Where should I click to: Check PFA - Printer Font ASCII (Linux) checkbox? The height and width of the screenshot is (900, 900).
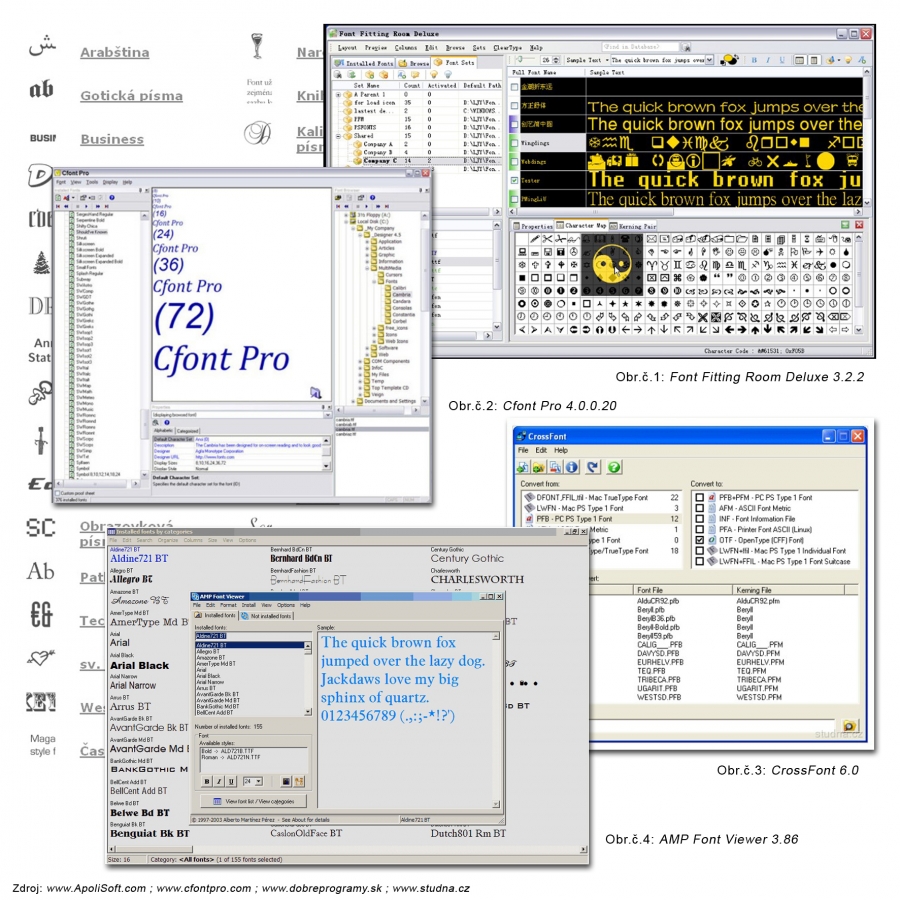coord(699,529)
